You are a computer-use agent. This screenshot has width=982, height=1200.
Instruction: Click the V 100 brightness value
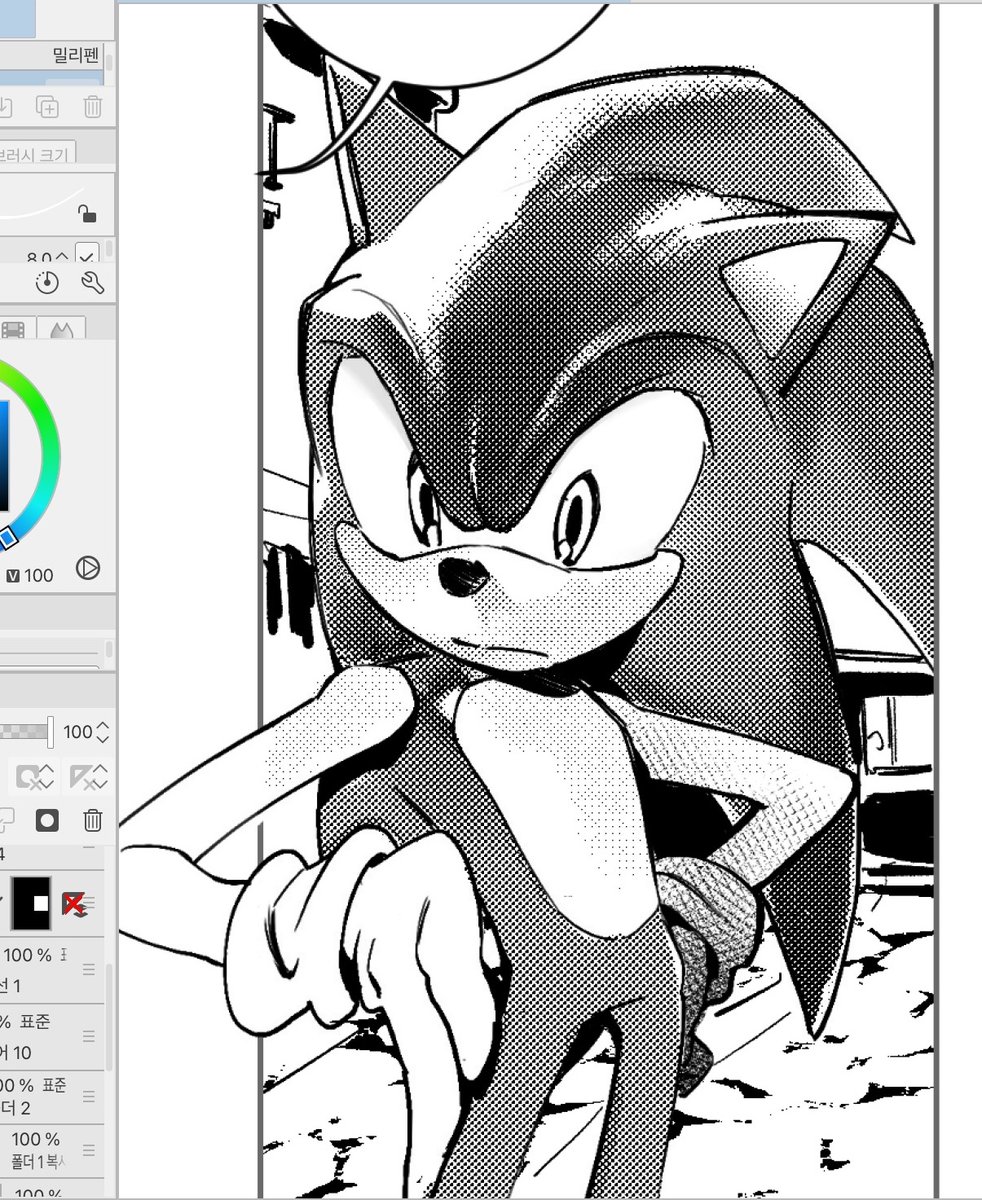point(31,575)
